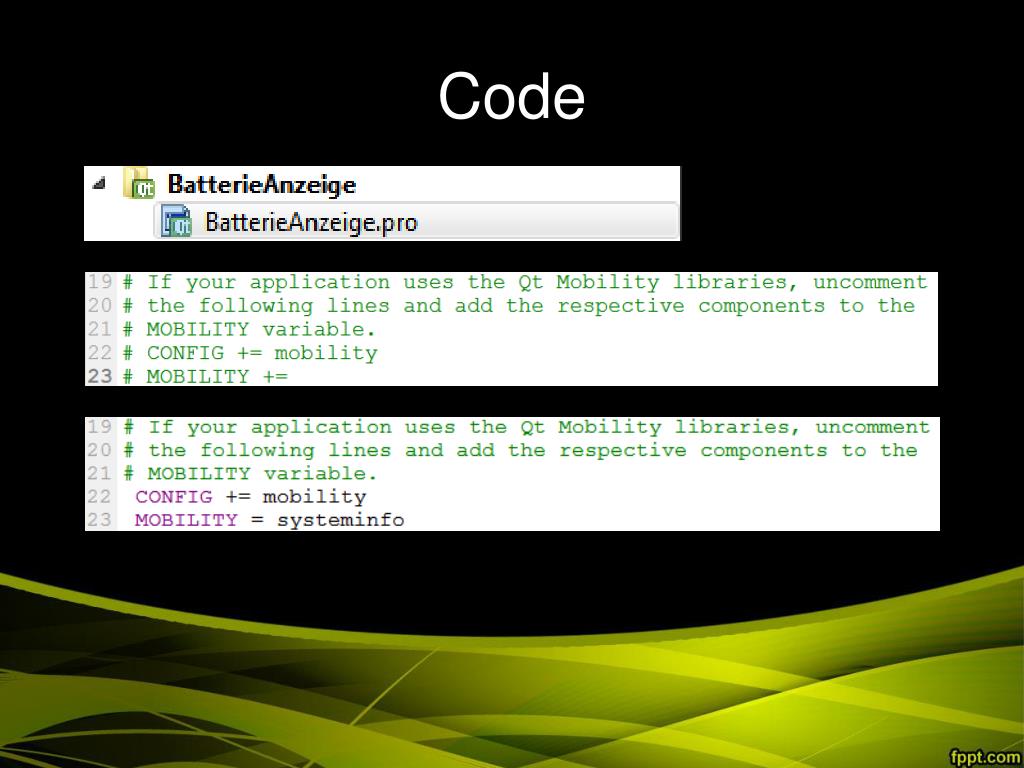Click first snippet's line '# MOBILITY variable.'
The width and height of the screenshot is (1024, 768).
click(x=249, y=330)
